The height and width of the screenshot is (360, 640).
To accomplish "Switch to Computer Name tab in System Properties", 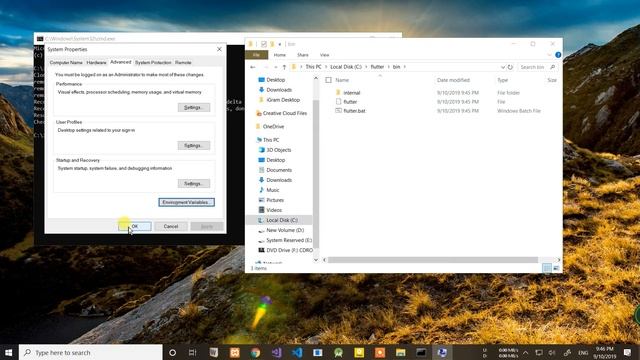I will 66,62.
